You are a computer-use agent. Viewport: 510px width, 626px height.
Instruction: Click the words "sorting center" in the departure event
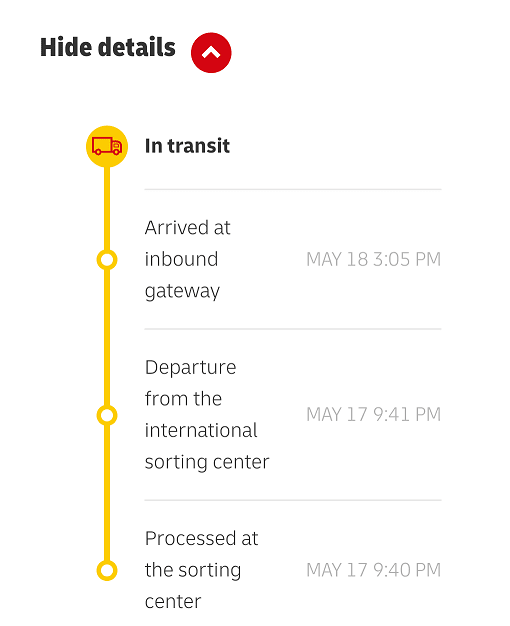tap(207, 462)
